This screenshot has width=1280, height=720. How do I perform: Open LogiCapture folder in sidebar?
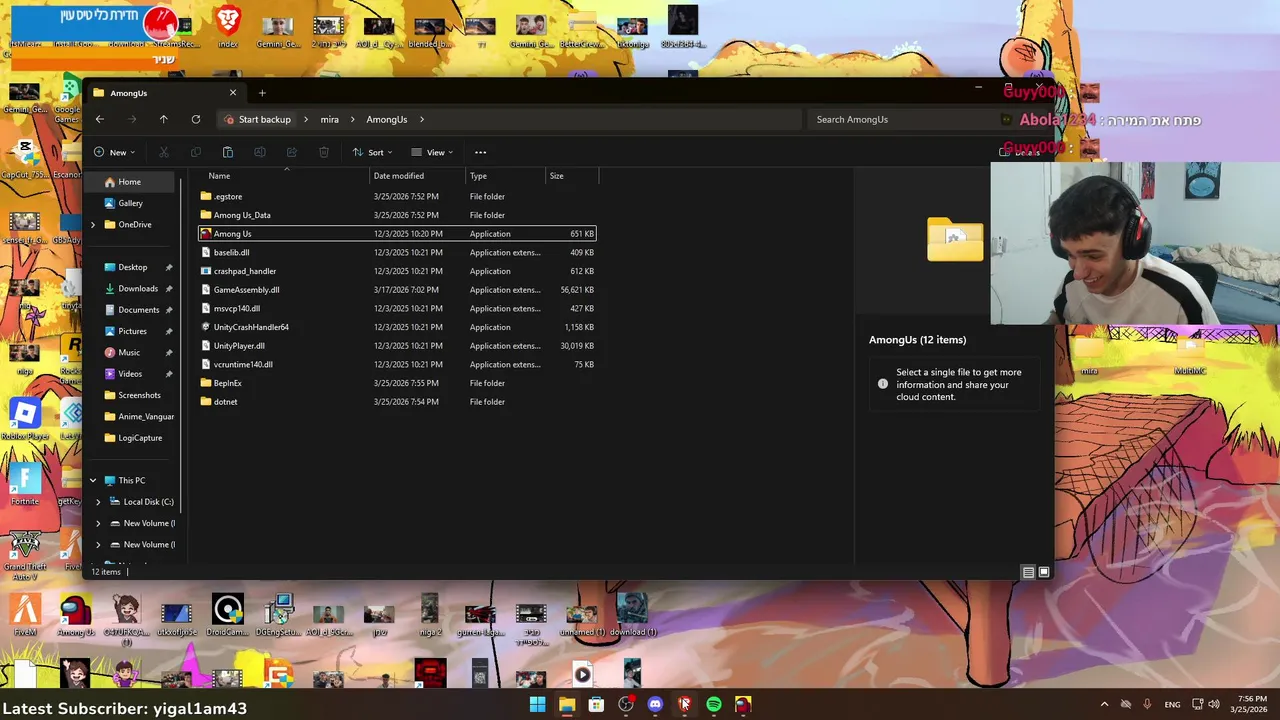point(139,438)
